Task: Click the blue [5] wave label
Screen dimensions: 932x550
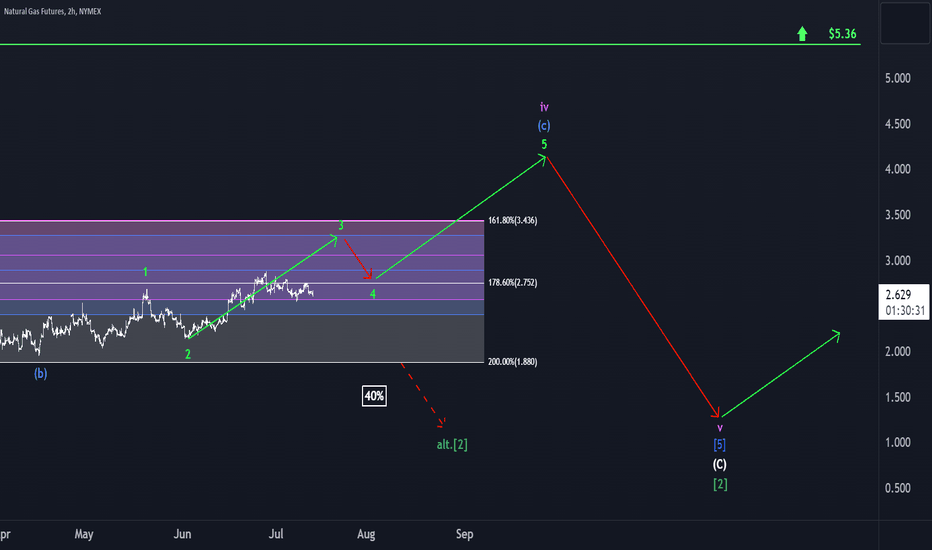Action: point(720,445)
